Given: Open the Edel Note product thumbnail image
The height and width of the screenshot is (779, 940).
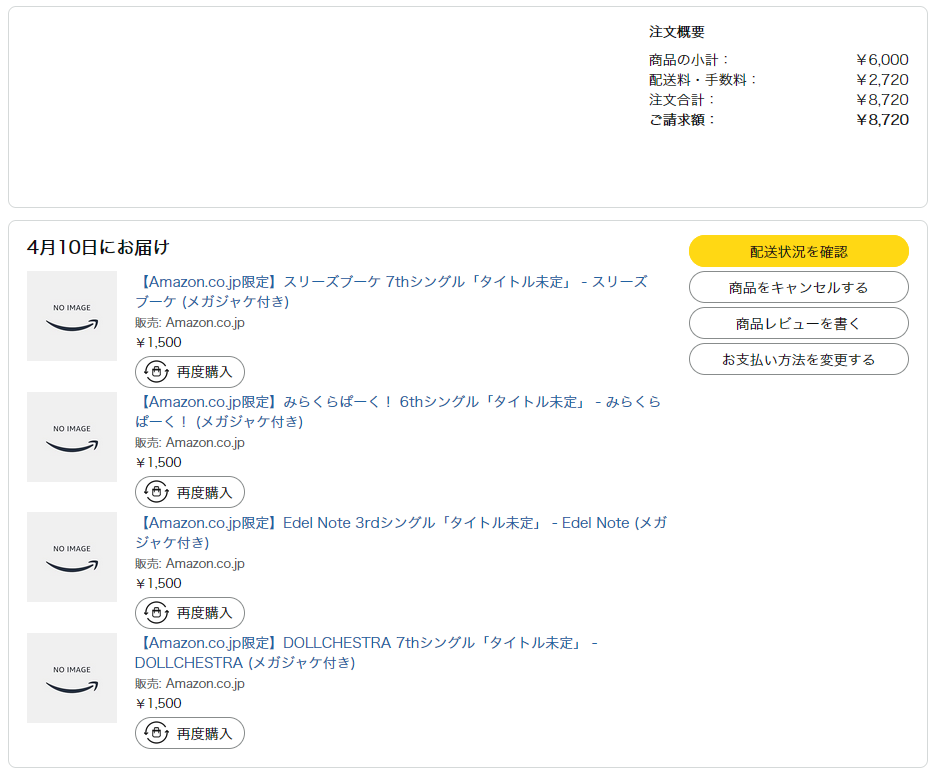Looking at the screenshot, I should (x=72, y=557).
